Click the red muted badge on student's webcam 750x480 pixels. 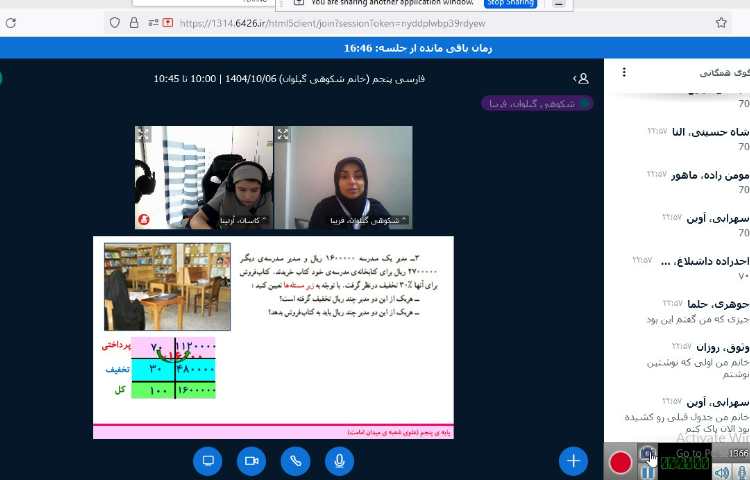(x=143, y=219)
